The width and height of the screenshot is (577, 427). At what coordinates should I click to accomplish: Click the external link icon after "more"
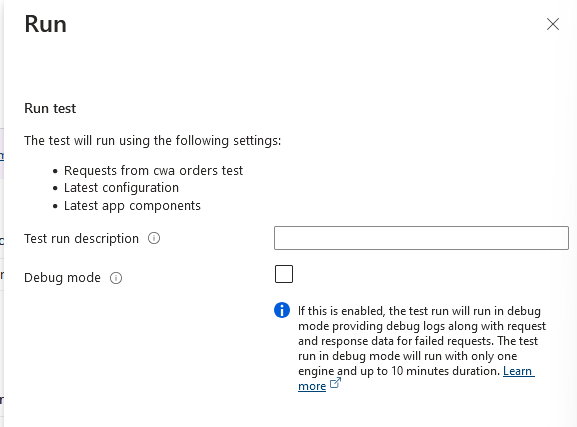click(335, 383)
